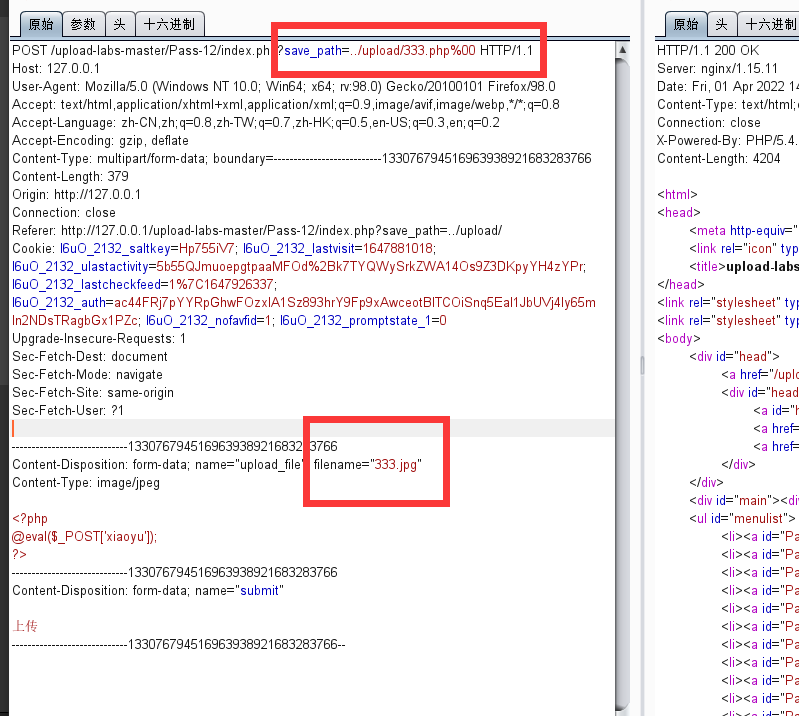Viewport: 799px width, 716px height.
Task: Click the Sec-Fetch-Dest: document line
Action: (x=90, y=356)
